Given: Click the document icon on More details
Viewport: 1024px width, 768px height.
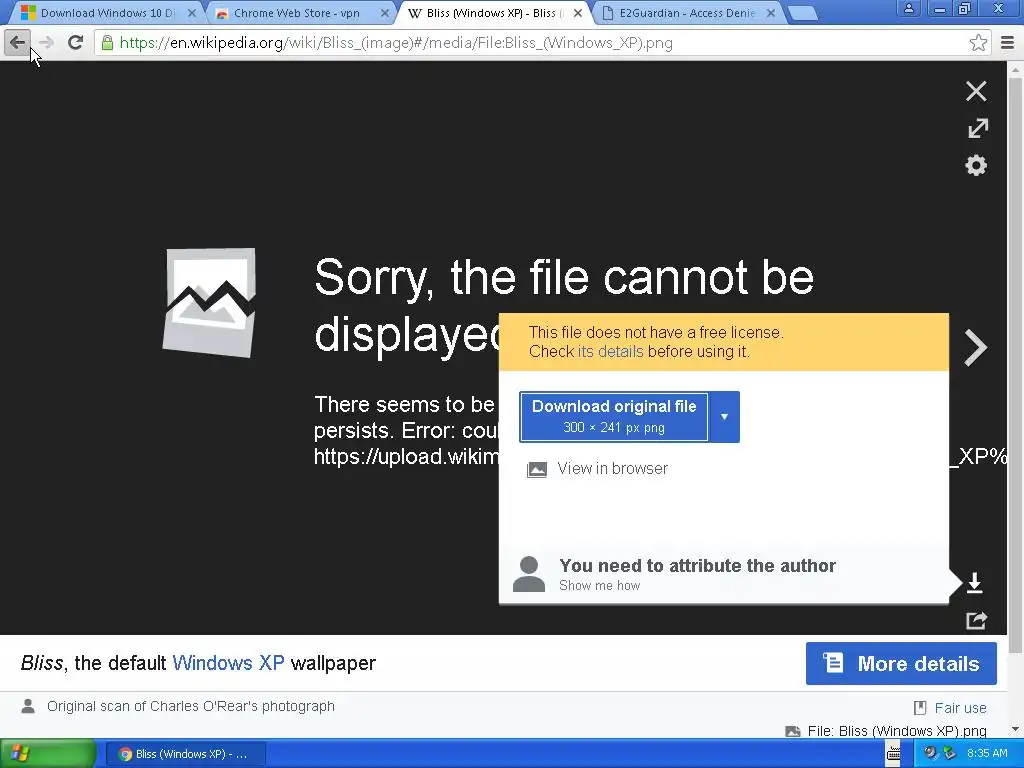Looking at the screenshot, I should point(833,663).
